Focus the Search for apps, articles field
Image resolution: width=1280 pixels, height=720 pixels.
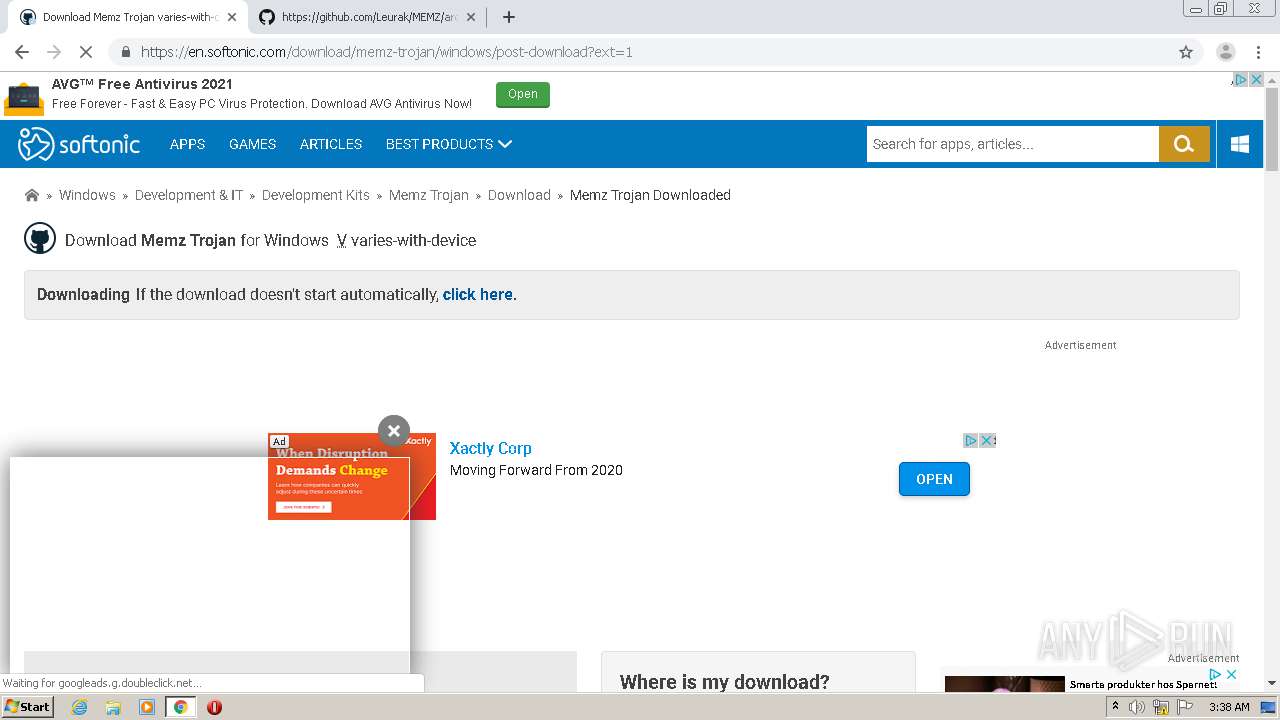(x=1012, y=144)
